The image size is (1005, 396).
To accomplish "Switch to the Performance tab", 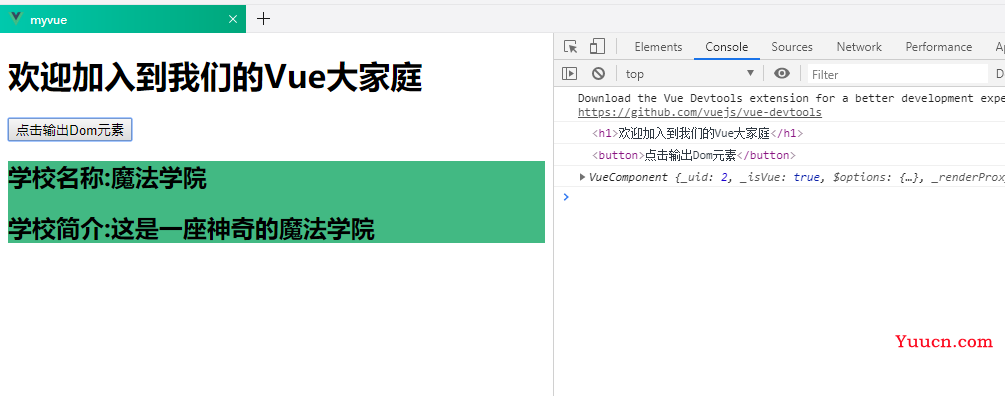I will point(938,47).
